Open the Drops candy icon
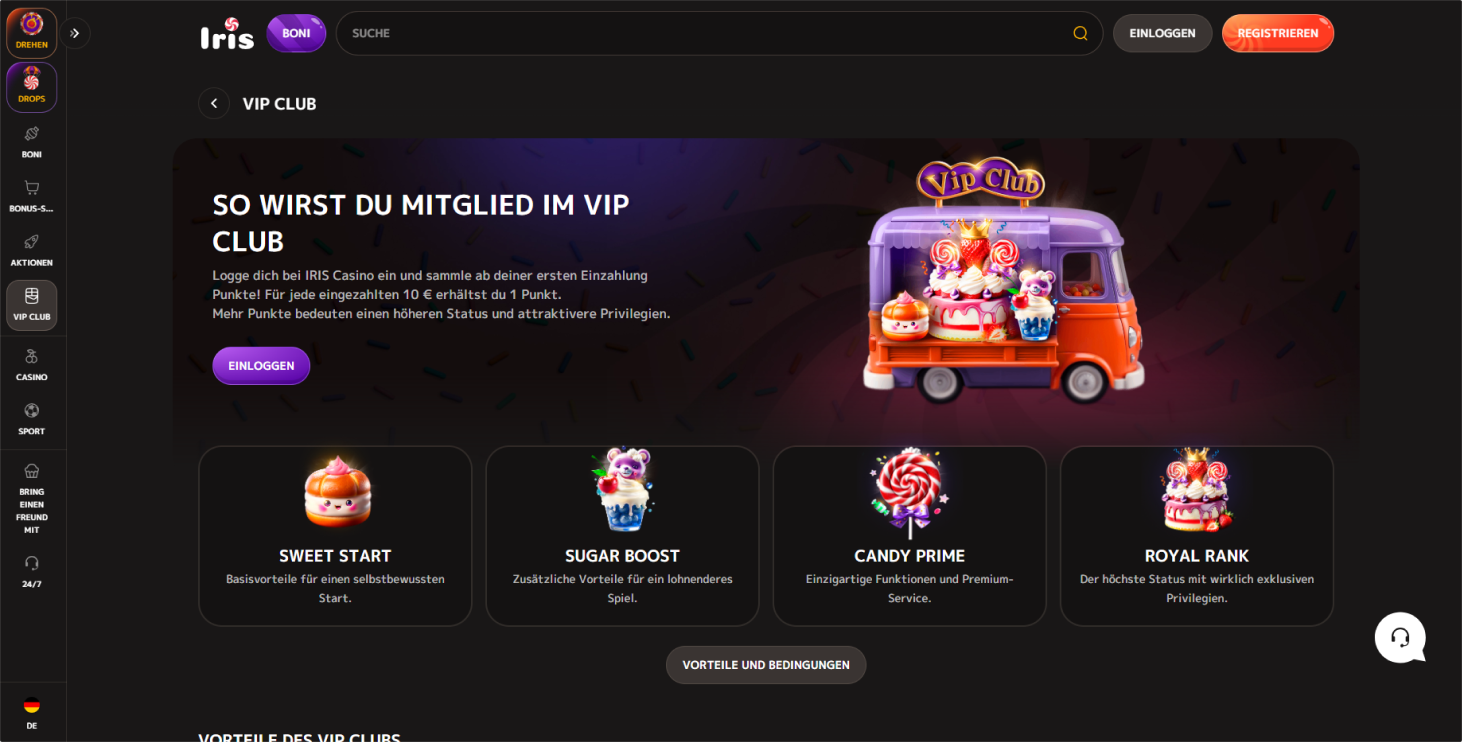This screenshot has height=742, width=1462. click(x=32, y=87)
